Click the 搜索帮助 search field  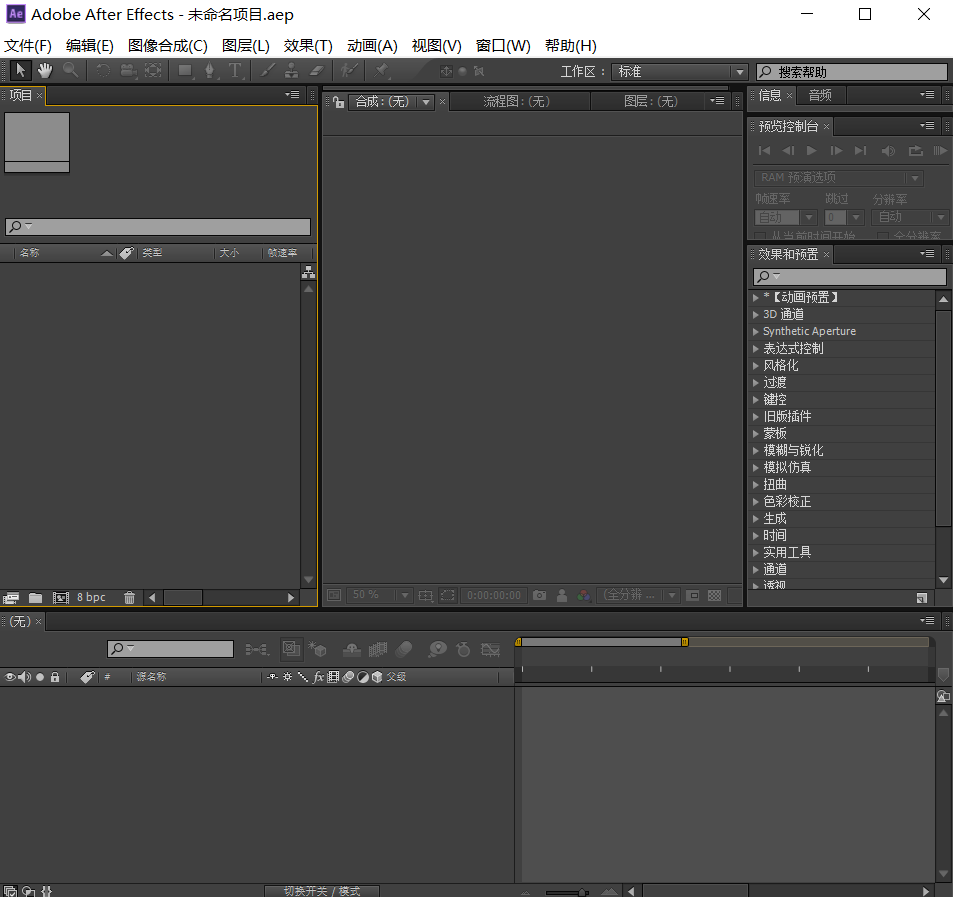[852, 72]
